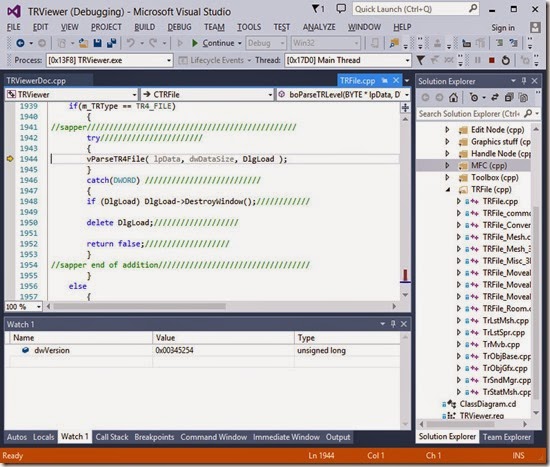Open the Output tab

point(338,437)
